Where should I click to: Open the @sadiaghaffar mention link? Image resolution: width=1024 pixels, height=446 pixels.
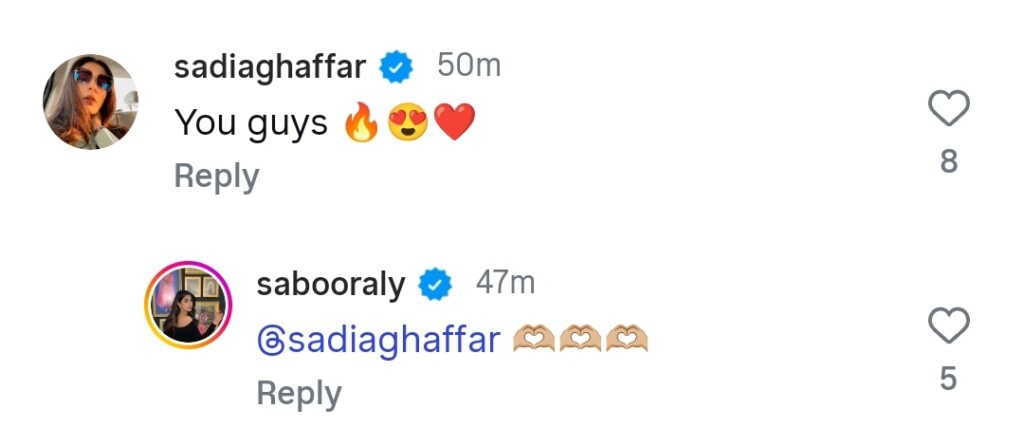378,340
